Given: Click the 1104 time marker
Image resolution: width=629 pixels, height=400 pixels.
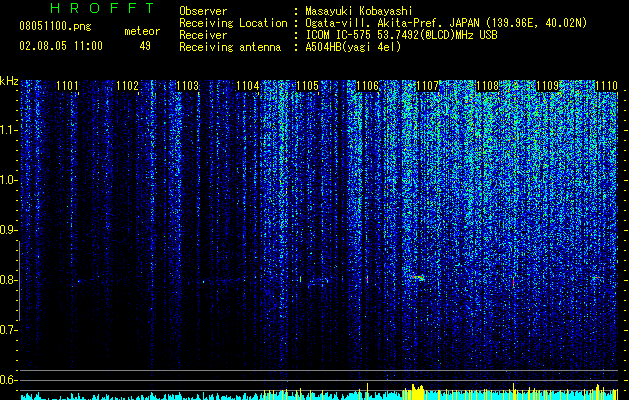Looking at the screenshot, I should coord(248,85).
